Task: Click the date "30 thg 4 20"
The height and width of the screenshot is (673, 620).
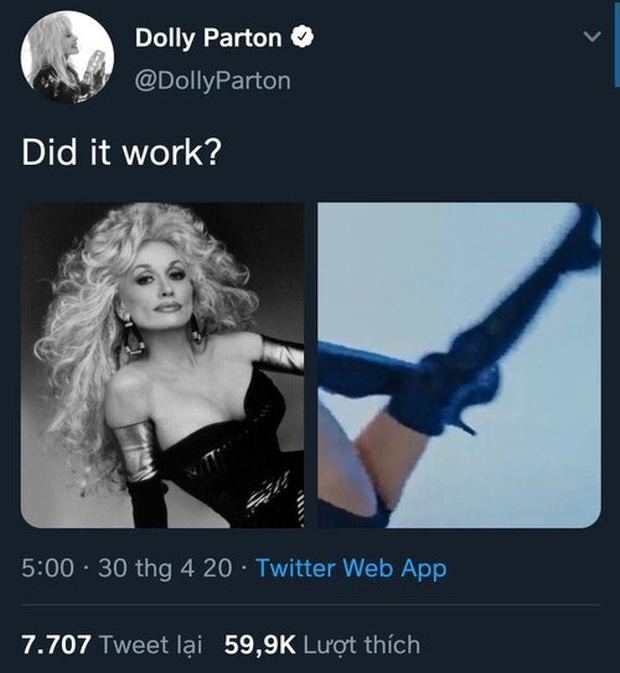Action: (165, 568)
